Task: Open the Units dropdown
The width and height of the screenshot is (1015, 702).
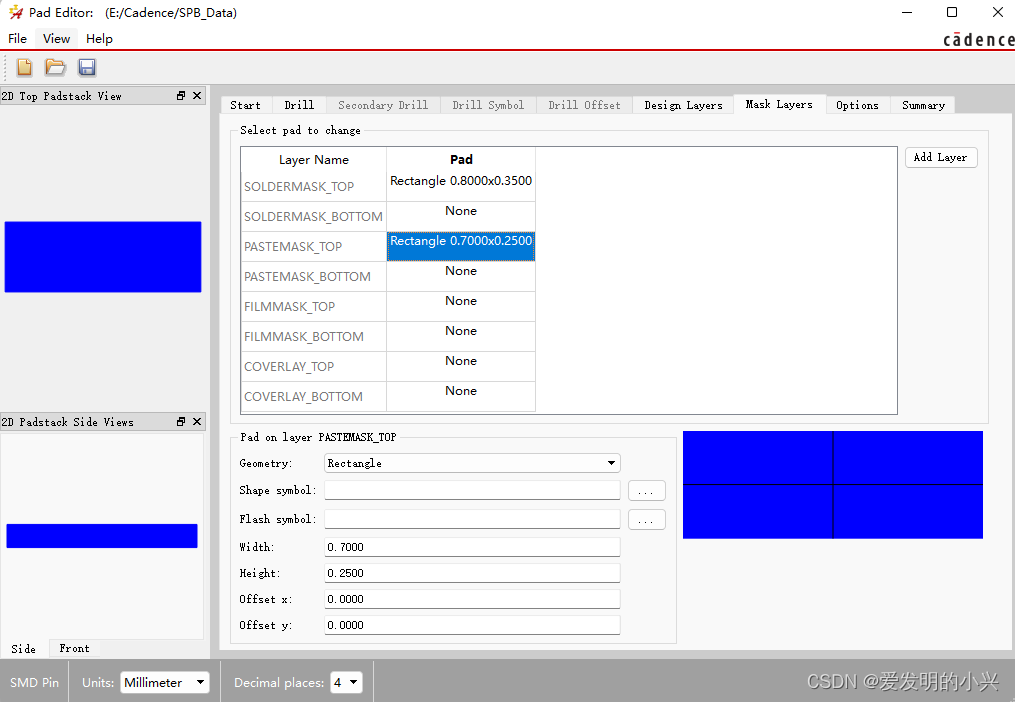Action: click(x=165, y=683)
